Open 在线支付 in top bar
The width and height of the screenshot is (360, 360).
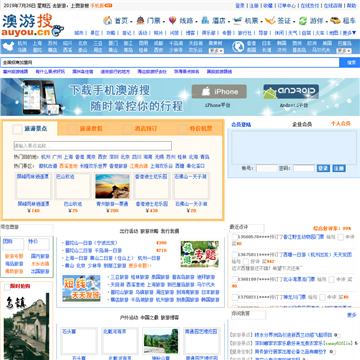click(x=310, y=6)
